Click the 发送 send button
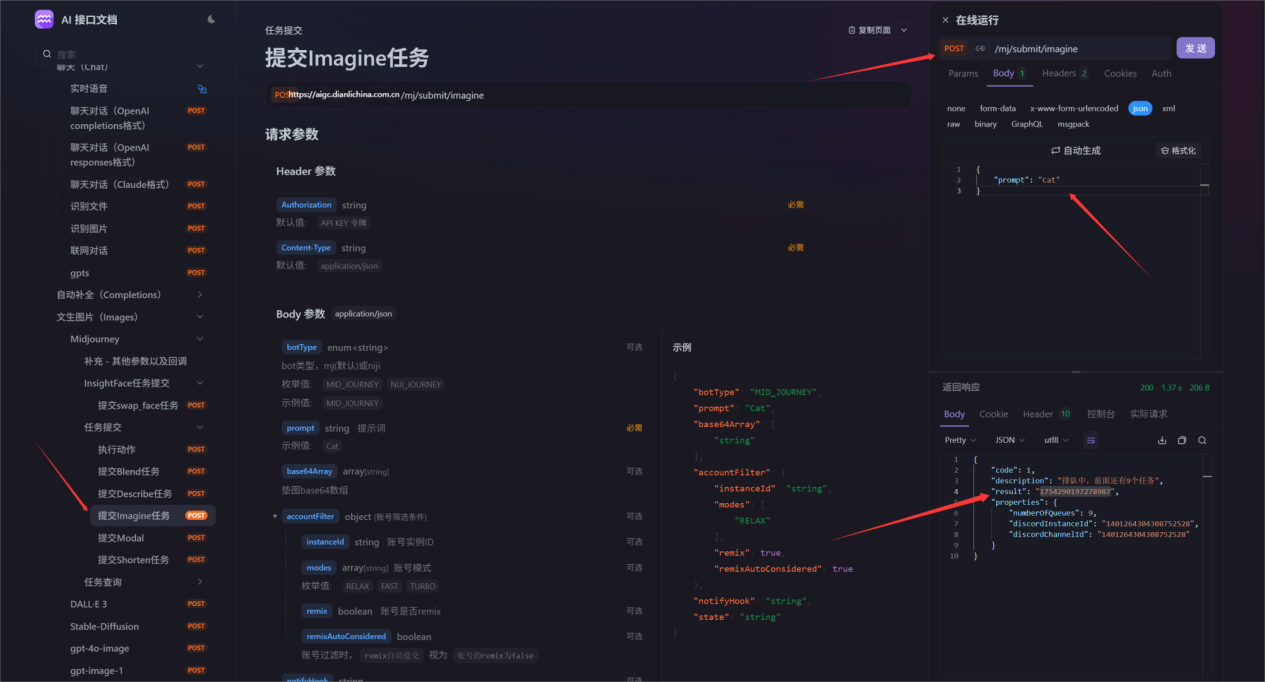This screenshot has width=1265, height=682. pyautogui.click(x=1195, y=48)
